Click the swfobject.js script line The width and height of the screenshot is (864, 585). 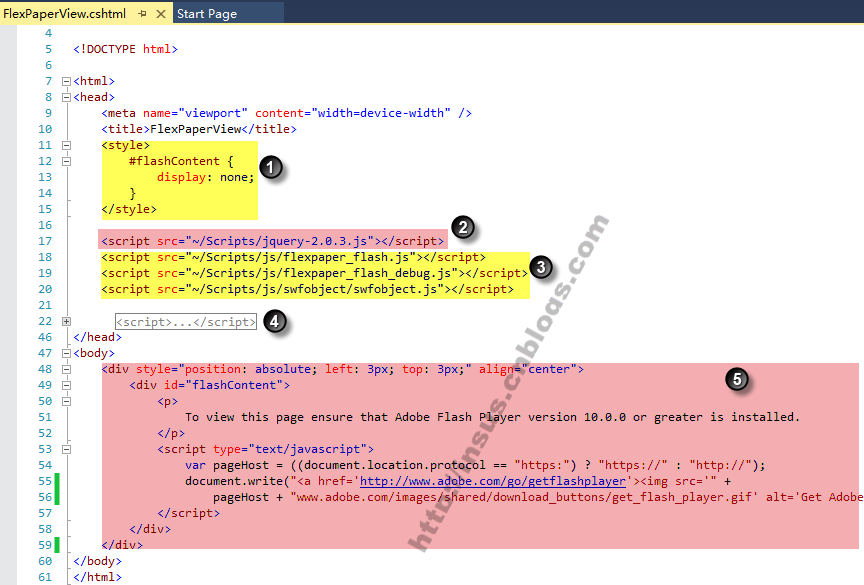(307, 289)
